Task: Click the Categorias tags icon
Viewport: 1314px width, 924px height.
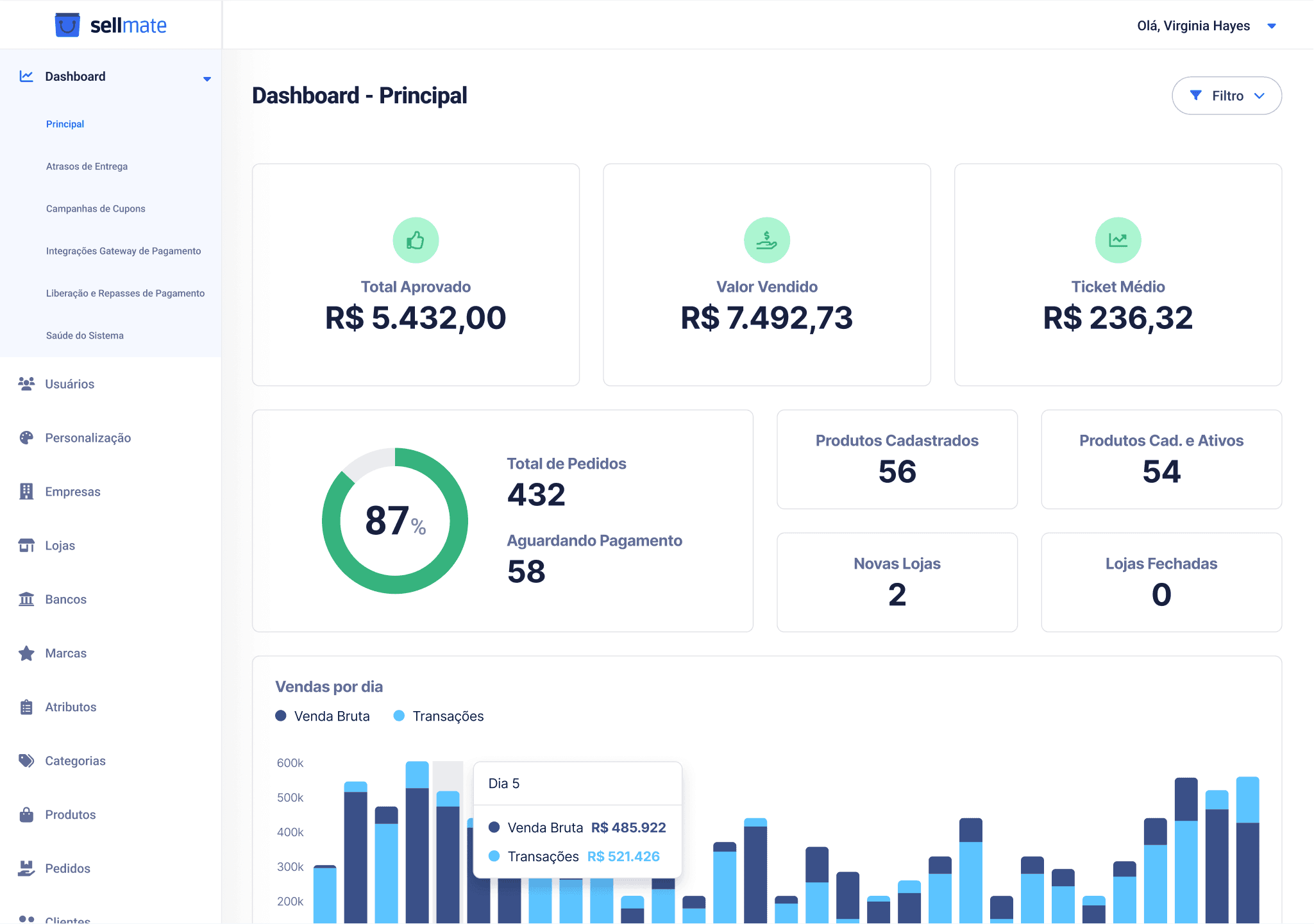Action: pyautogui.click(x=26, y=760)
